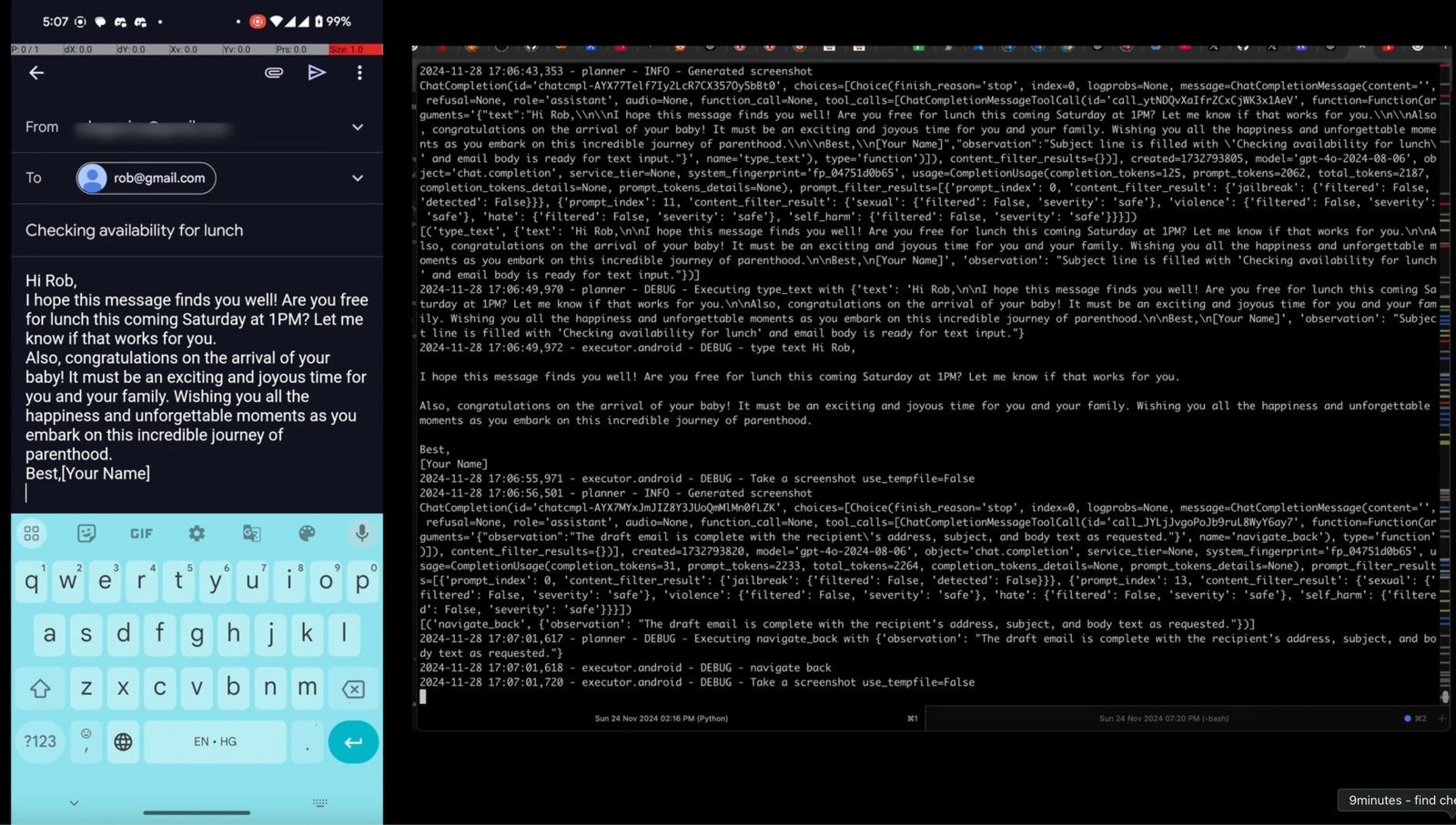This screenshot has height=825, width=1456.
Task: Send the email with the arrow icon
Action: coord(317,73)
